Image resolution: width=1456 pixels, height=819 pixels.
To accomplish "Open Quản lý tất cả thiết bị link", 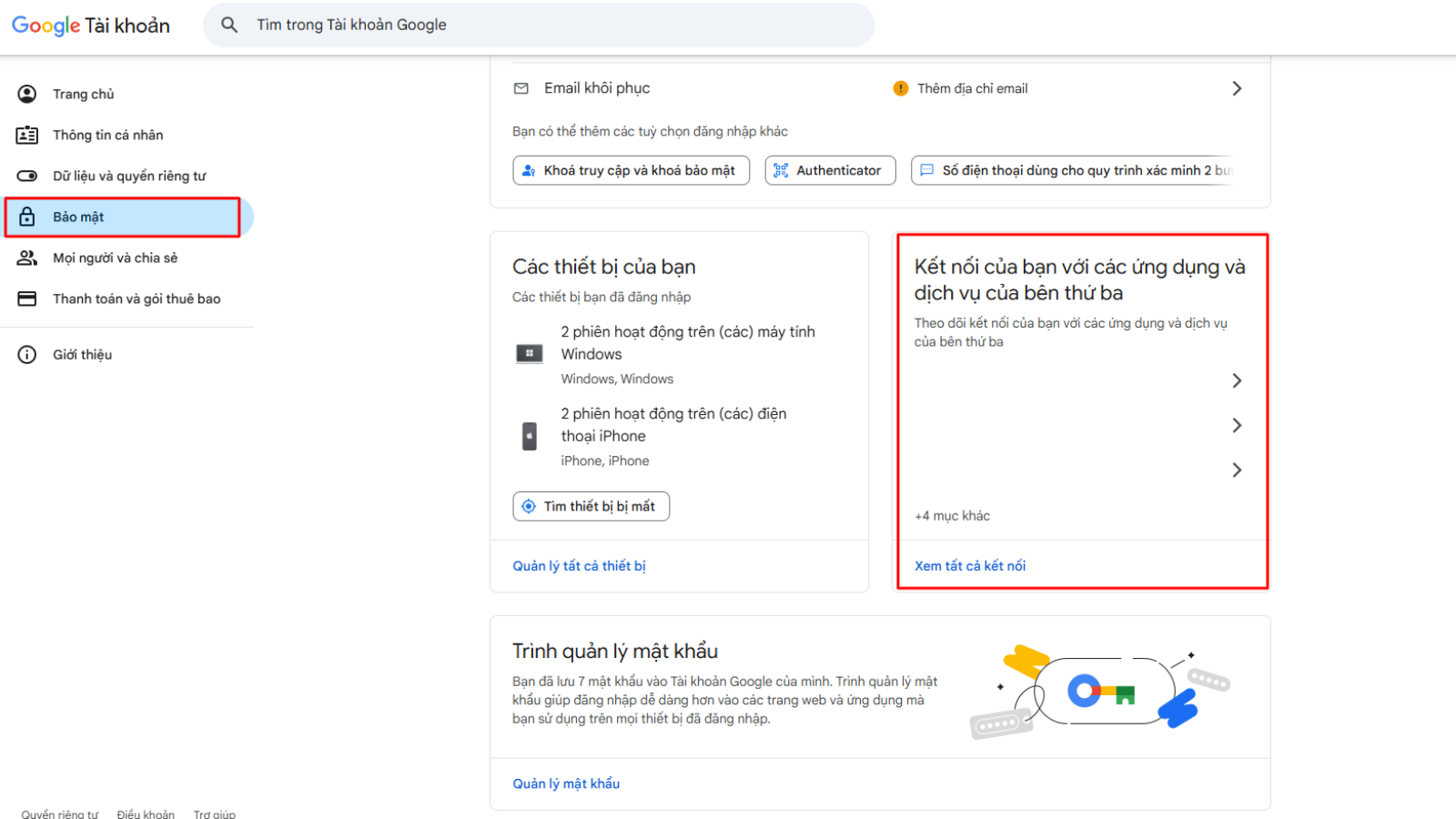I will pos(579,565).
